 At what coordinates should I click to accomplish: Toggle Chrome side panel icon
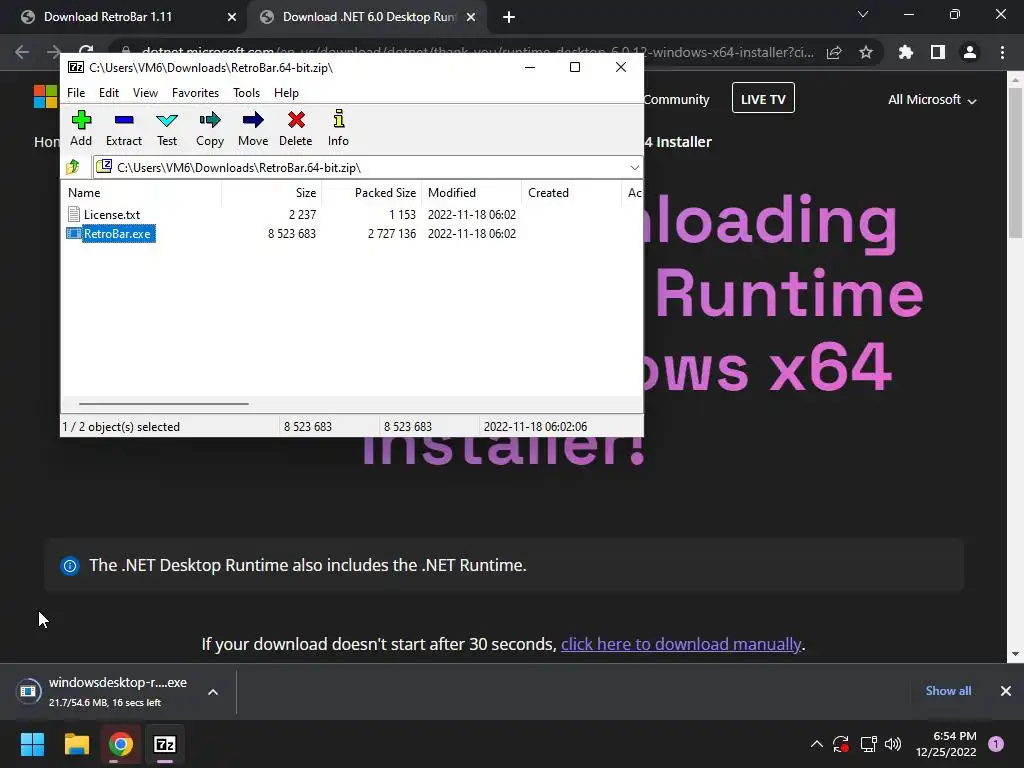pyautogui.click(x=937, y=52)
